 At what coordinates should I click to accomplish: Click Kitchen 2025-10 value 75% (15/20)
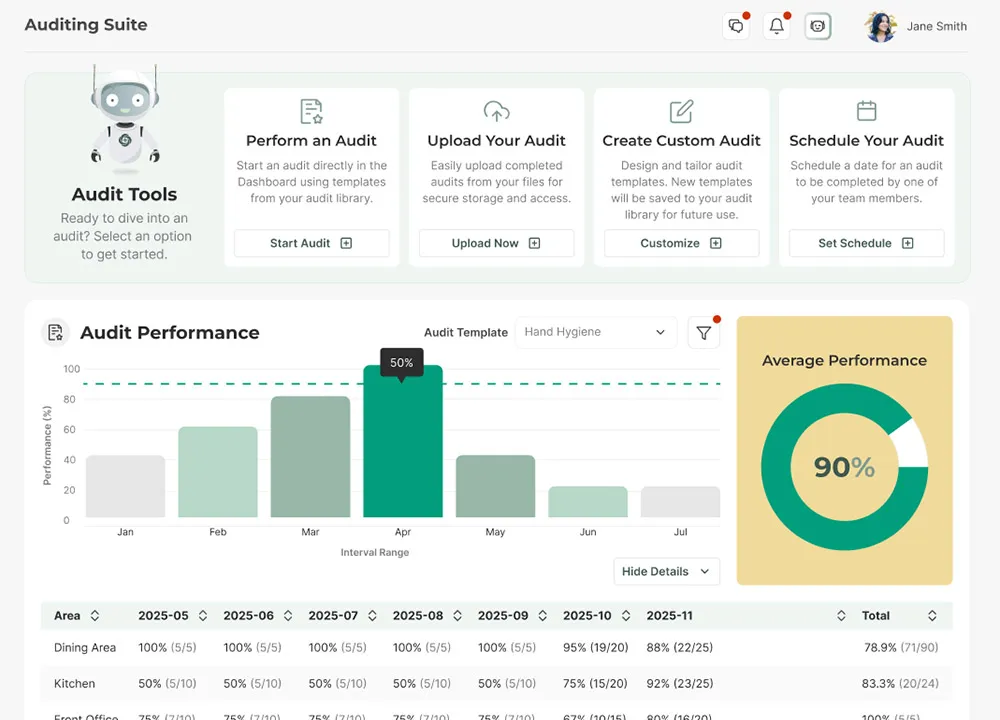tap(595, 684)
